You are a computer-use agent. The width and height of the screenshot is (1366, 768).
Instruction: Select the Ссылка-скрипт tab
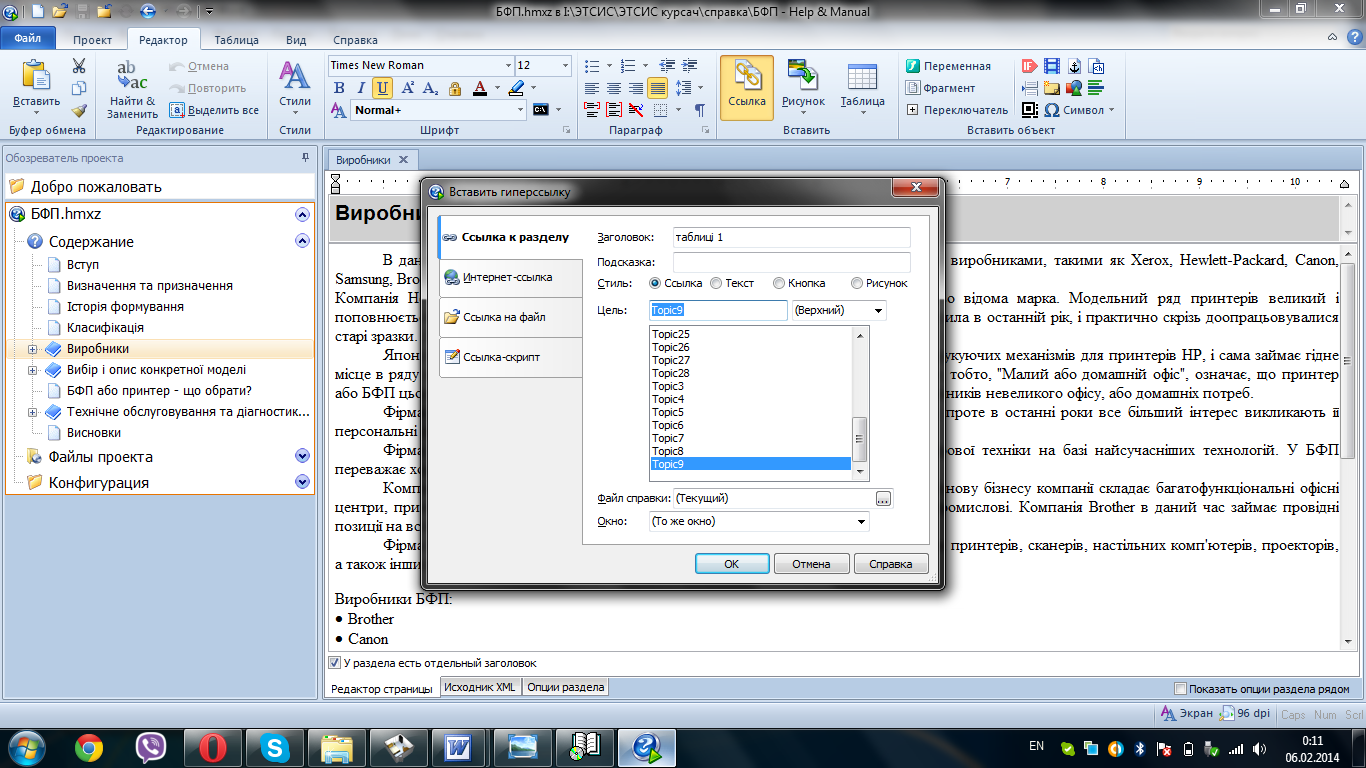(510, 357)
